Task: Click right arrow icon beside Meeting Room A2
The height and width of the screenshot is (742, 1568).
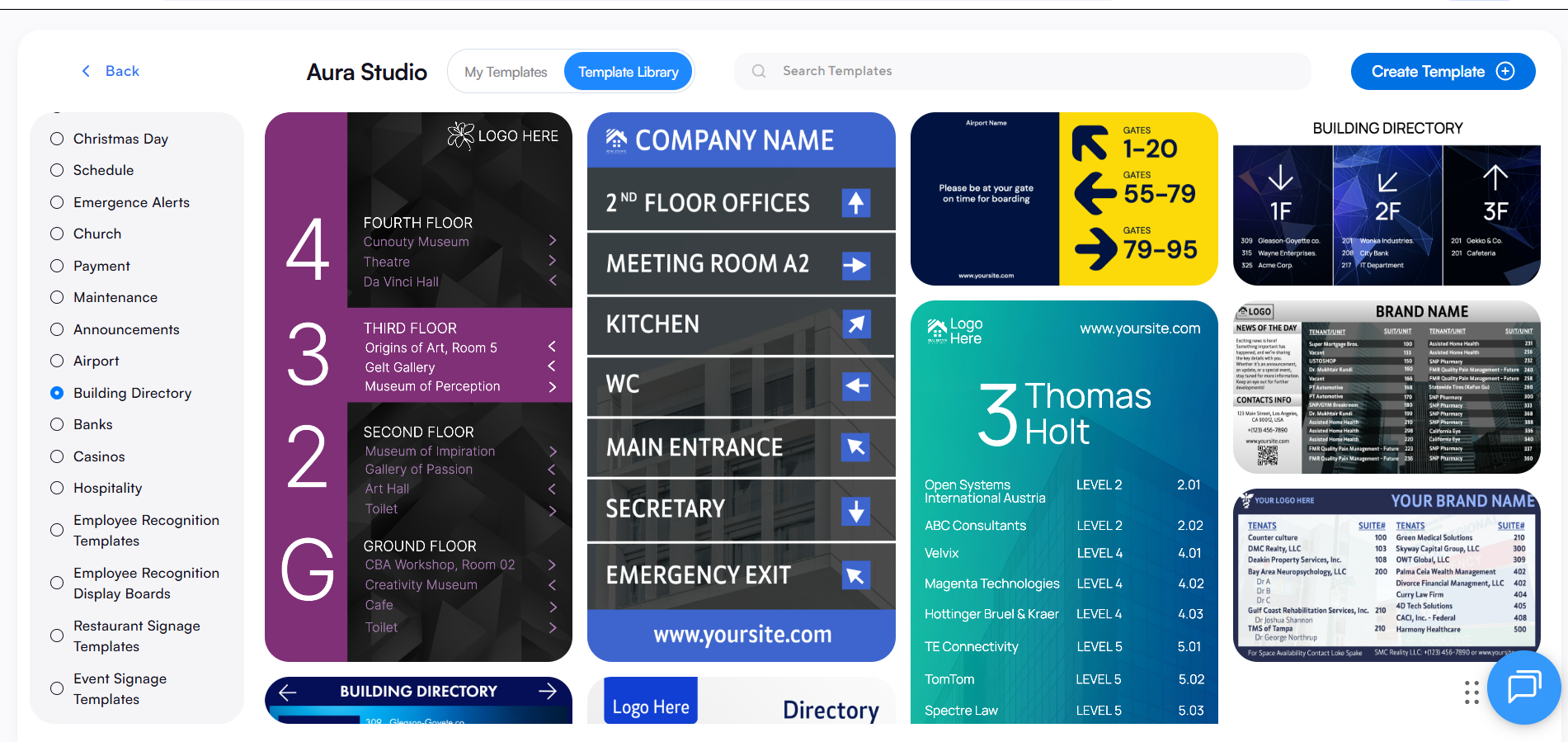Action: pyautogui.click(x=856, y=265)
